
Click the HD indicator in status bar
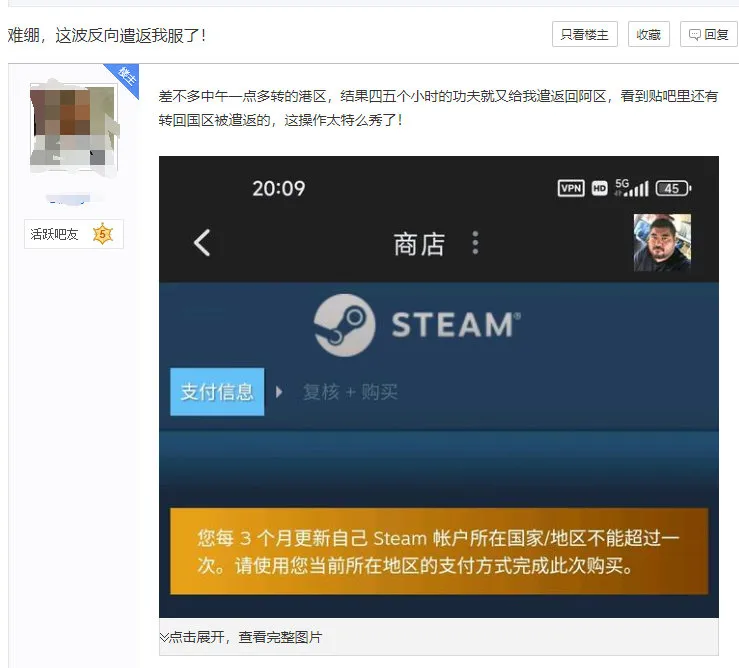click(600, 188)
